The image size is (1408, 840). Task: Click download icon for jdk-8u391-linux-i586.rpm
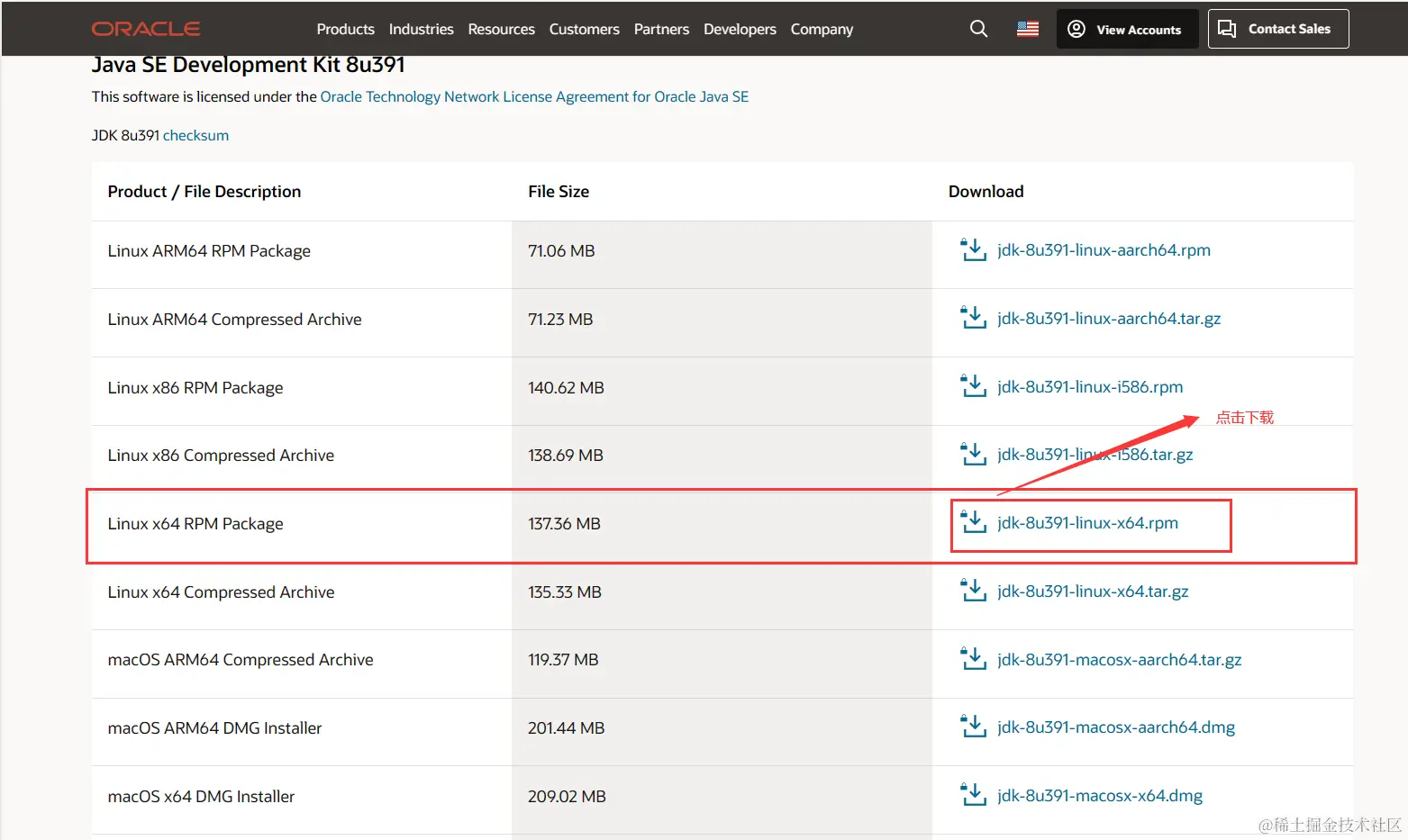tap(973, 387)
